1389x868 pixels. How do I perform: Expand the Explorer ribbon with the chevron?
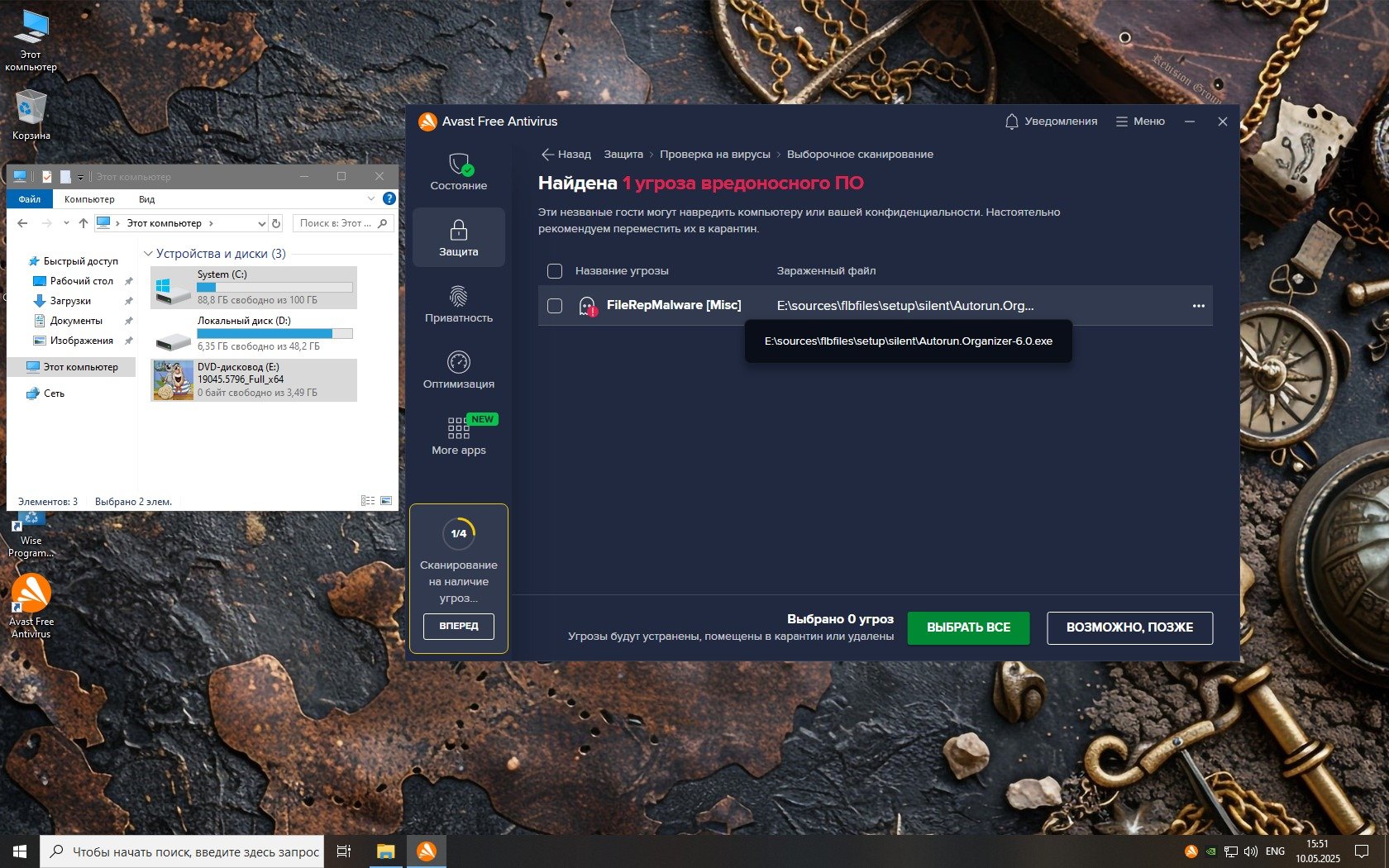tap(370, 198)
